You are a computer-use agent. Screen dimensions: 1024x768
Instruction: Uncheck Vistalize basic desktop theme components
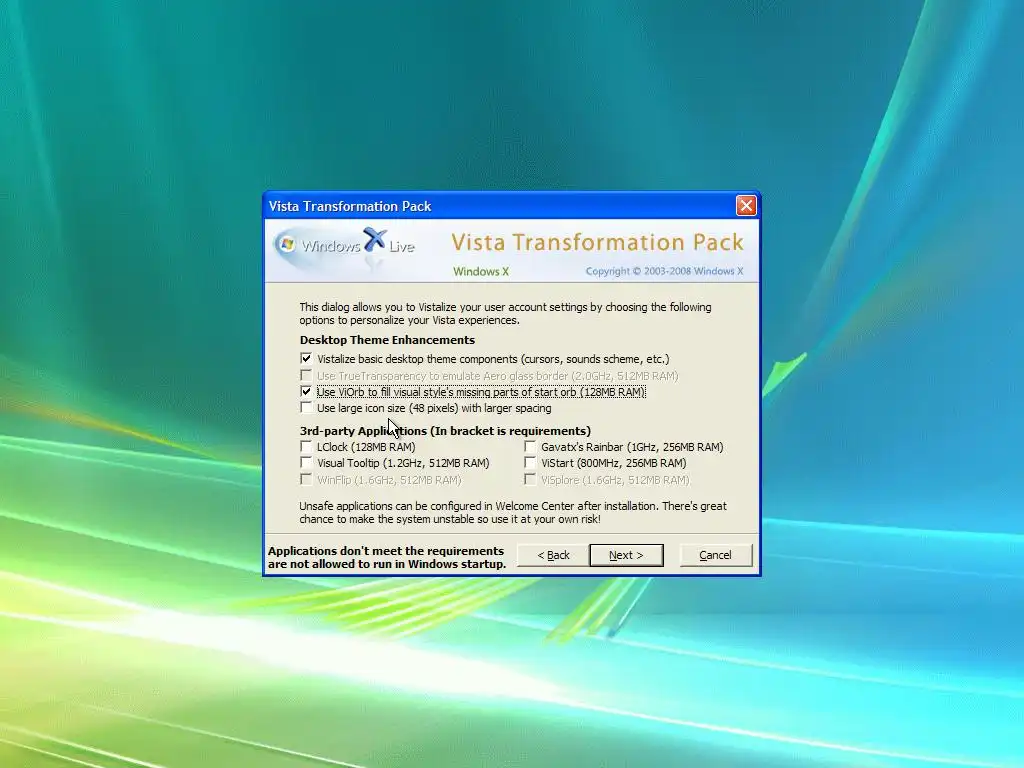pyautogui.click(x=306, y=359)
